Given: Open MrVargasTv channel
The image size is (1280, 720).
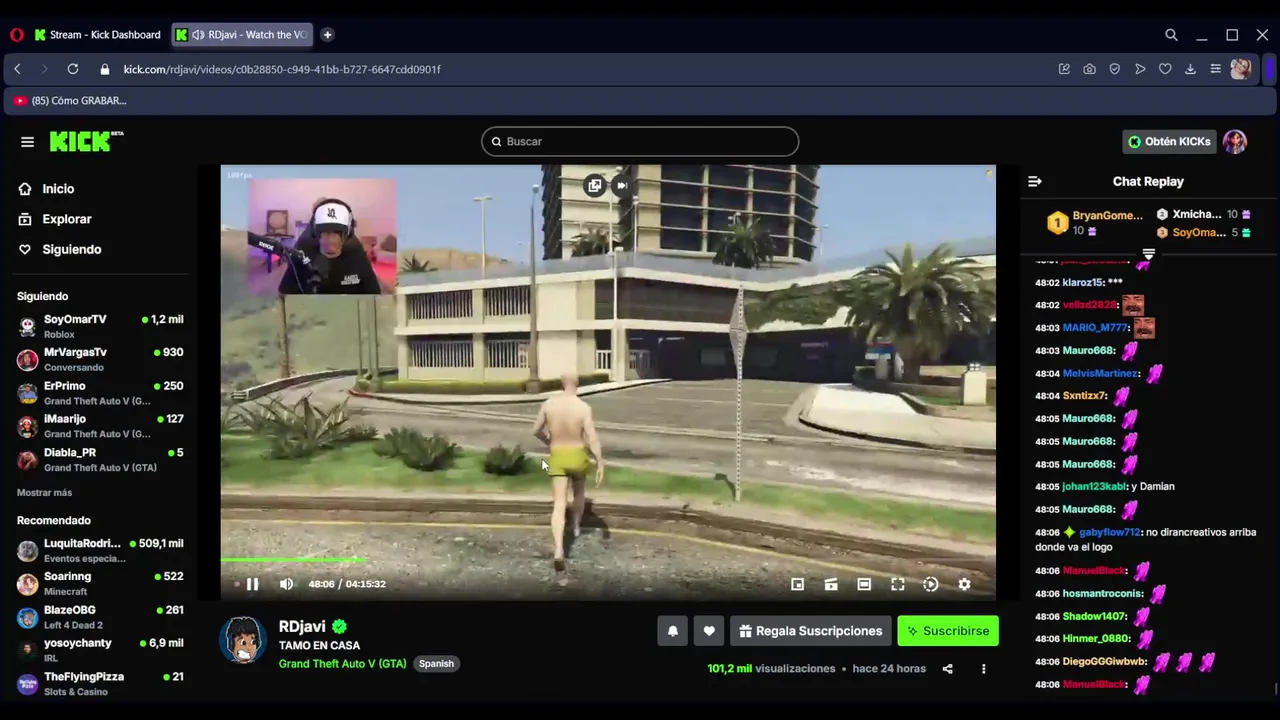Looking at the screenshot, I should (x=100, y=359).
